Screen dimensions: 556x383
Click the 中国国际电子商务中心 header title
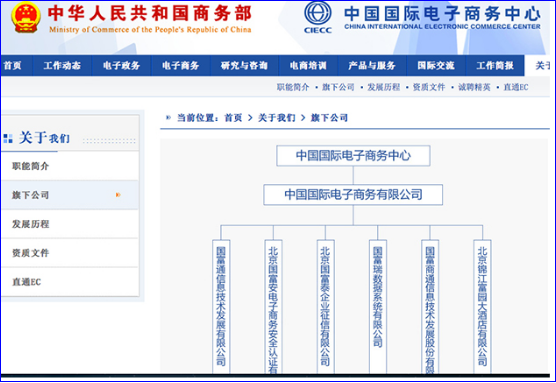pyautogui.click(x=442, y=13)
